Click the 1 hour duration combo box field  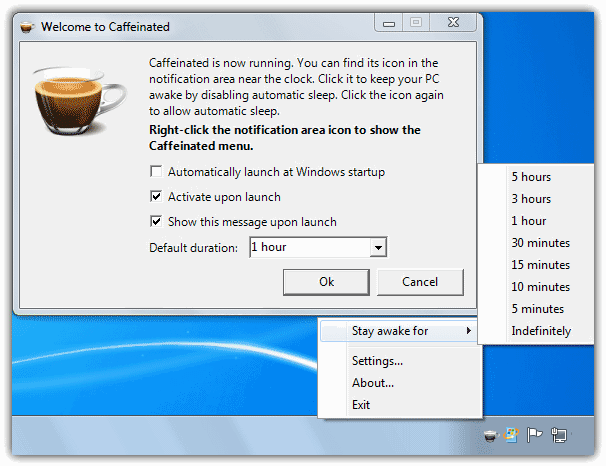318,247
